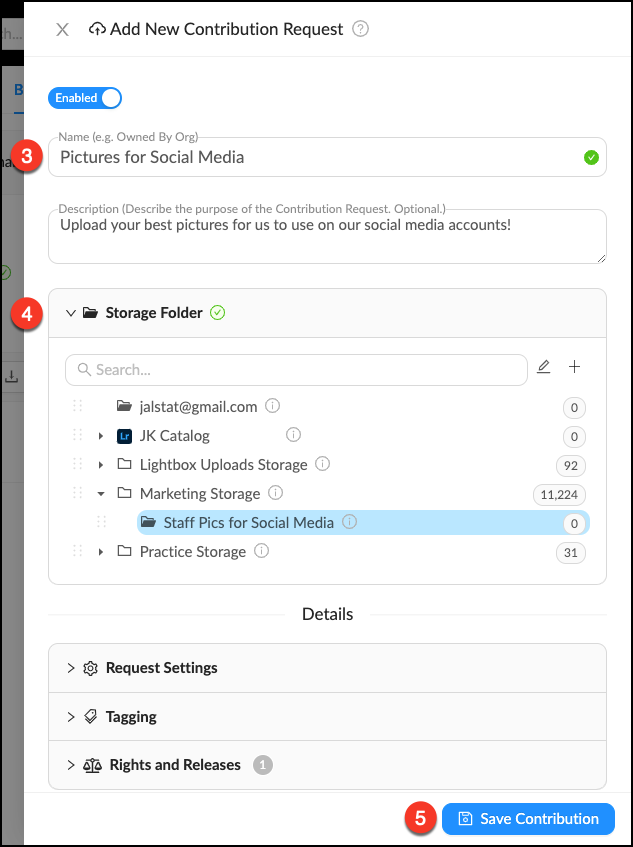Viewport: 633px width, 847px height.
Task: Collapse the Marketing Storage tree folder
Action: click(101, 494)
